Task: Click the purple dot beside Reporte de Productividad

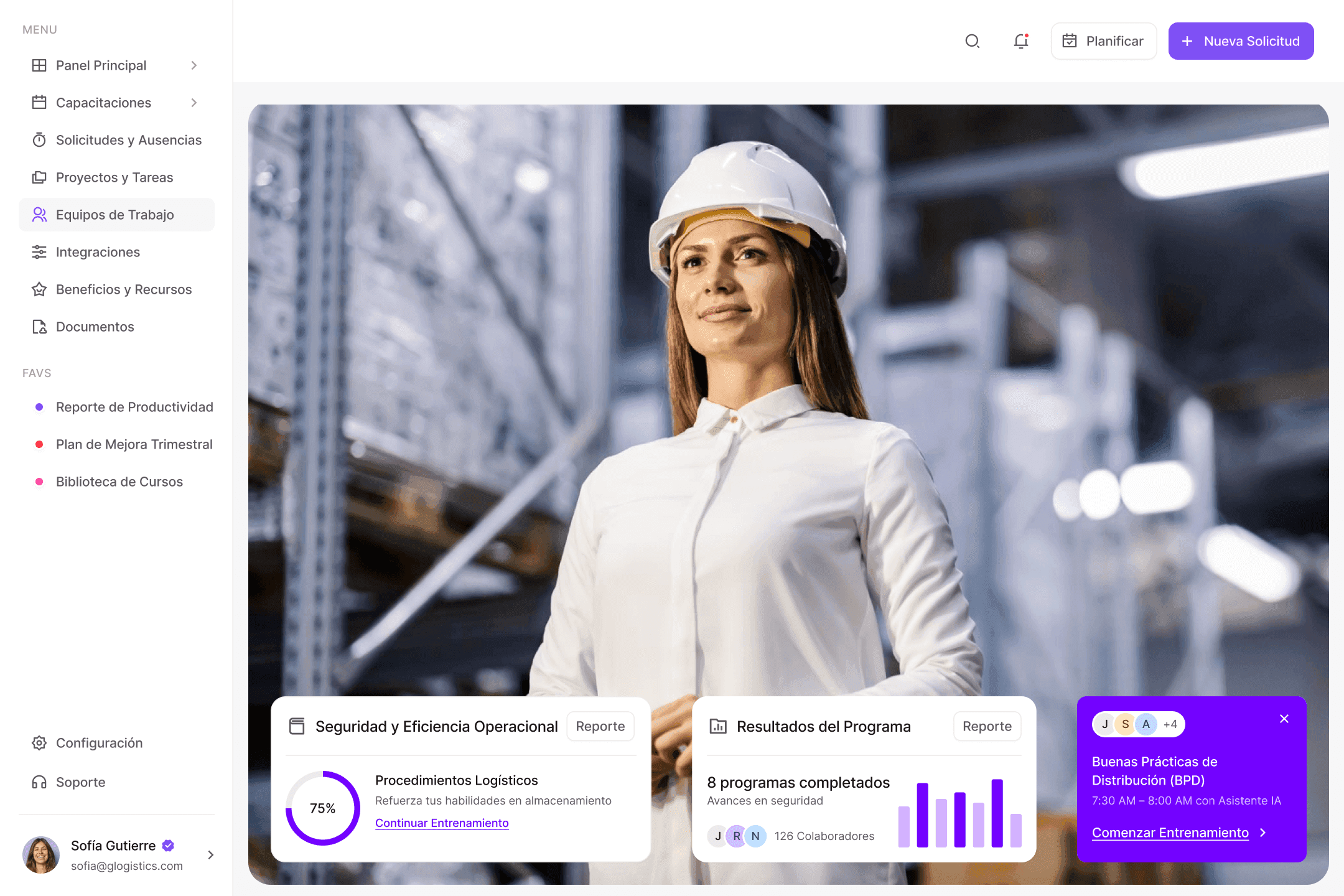Action: tap(39, 407)
